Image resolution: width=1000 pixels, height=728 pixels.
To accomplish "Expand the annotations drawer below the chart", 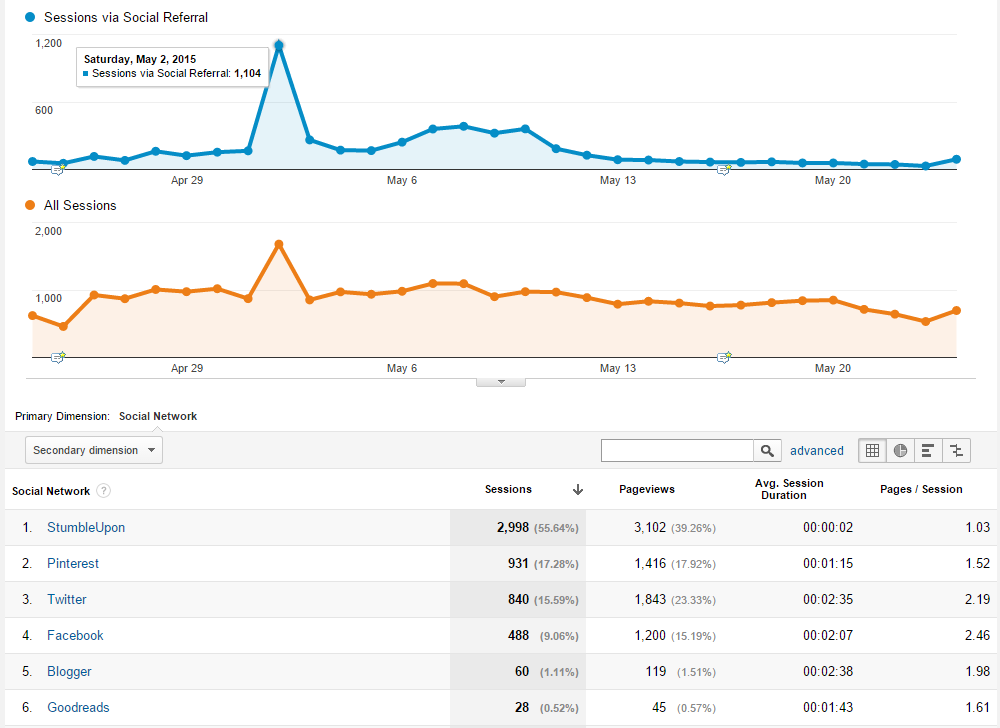I will click(x=502, y=381).
